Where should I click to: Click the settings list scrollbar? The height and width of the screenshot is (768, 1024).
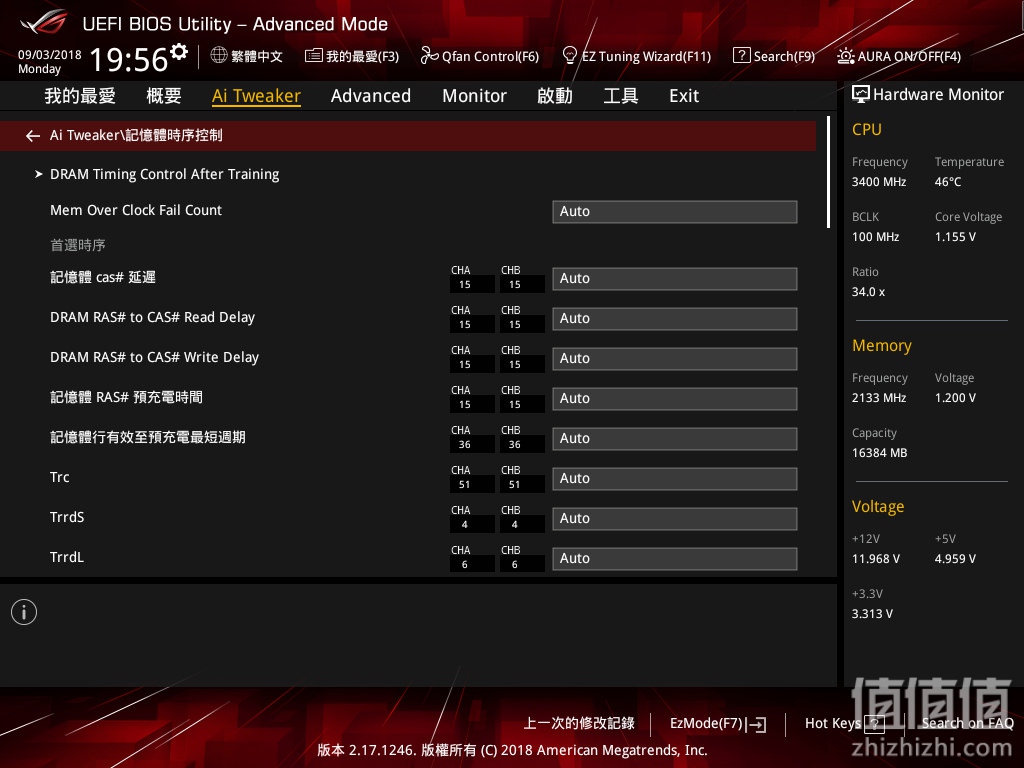pyautogui.click(x=828, y=172)
